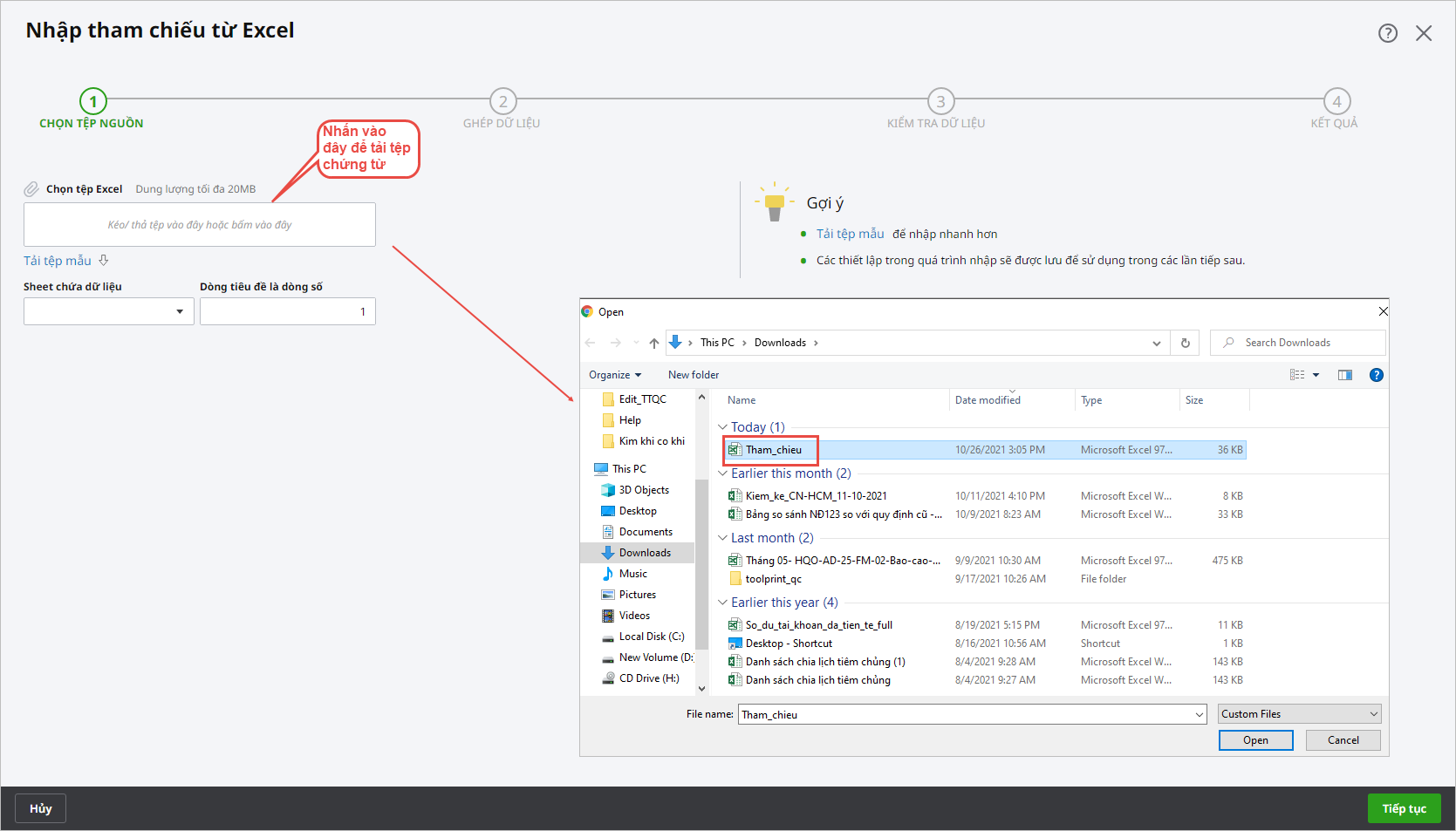Collapse the Last month file group

(722, 538)
